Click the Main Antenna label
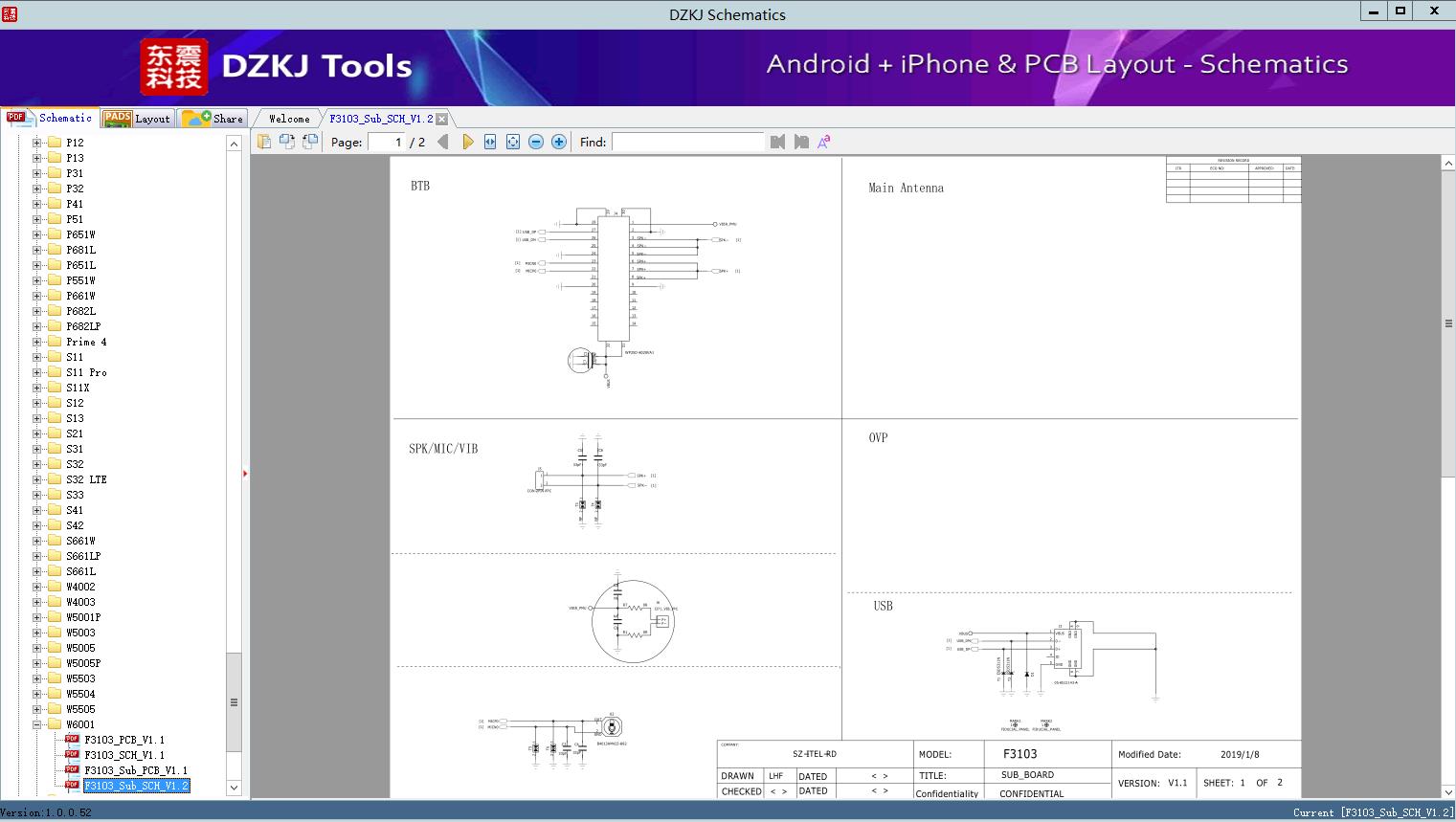1456x822 pixels. (x=906, y=188)
